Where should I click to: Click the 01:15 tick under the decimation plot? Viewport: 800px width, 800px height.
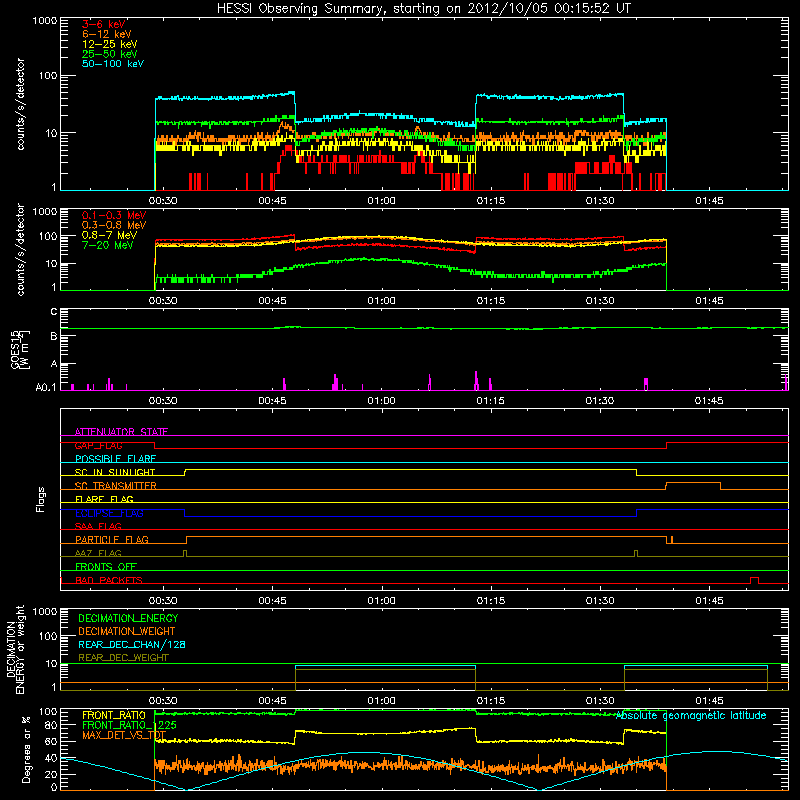(490, 701)
